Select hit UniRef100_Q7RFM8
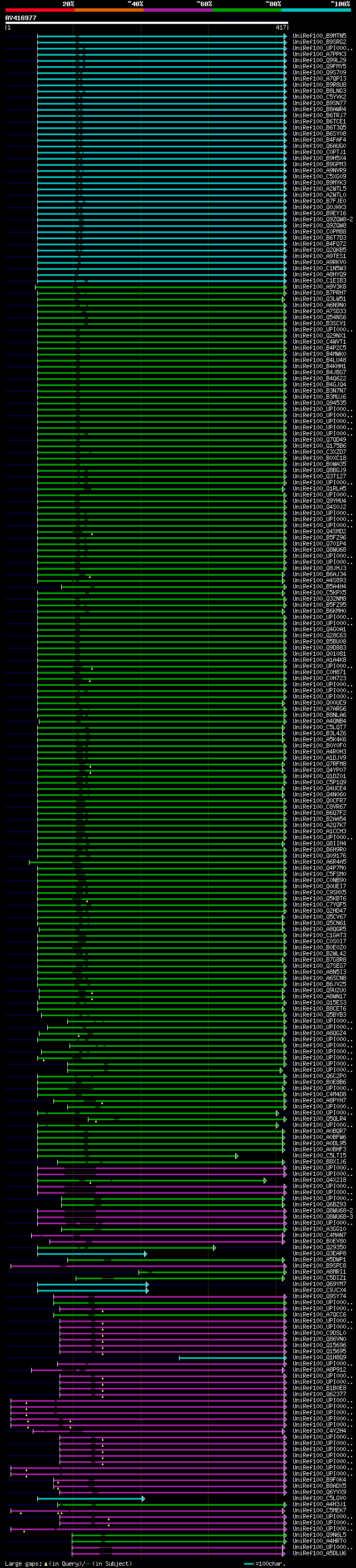356x1568 pixels. click(319, 764)
